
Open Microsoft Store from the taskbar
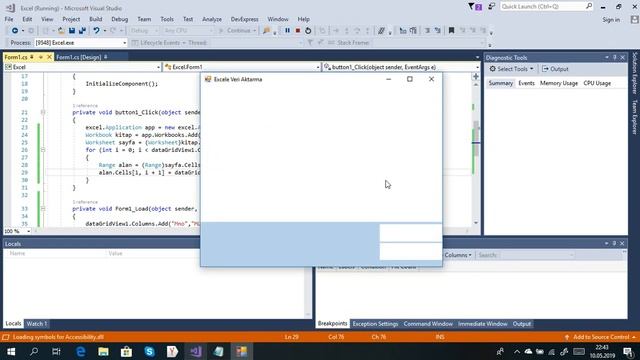[x=127, y=351]
